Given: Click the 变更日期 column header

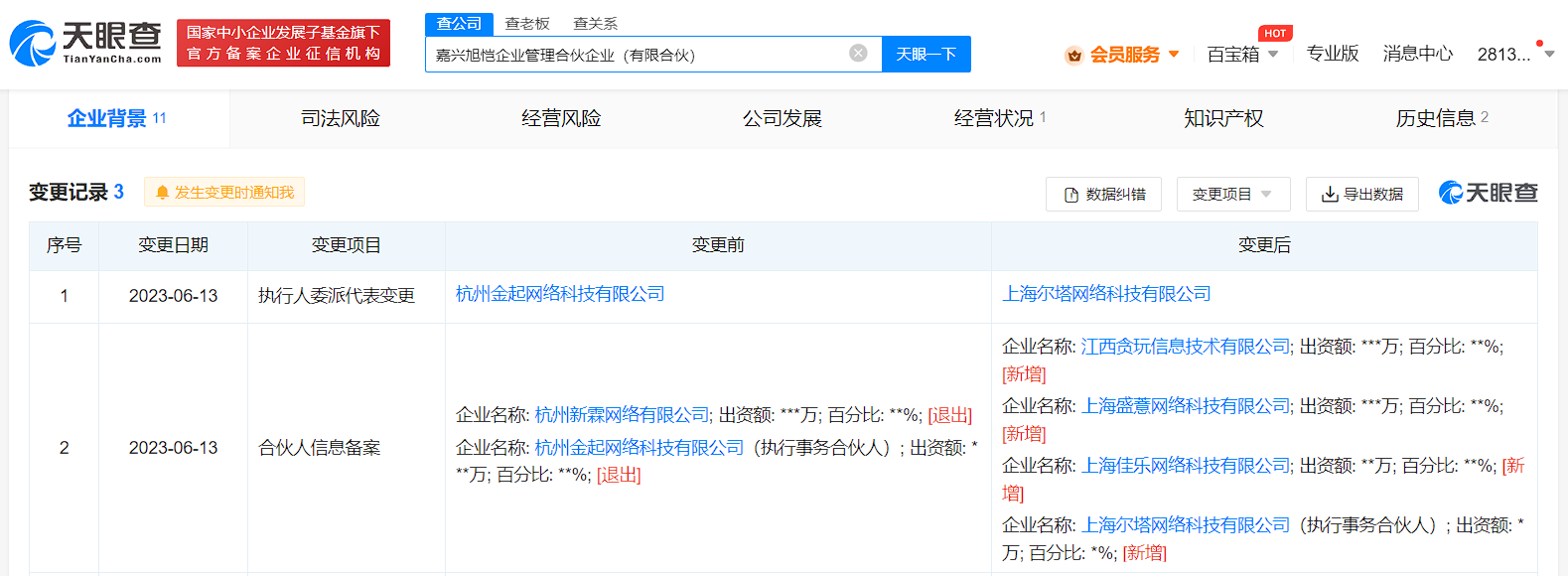Looking at the screenshot, I should point(174,245).
